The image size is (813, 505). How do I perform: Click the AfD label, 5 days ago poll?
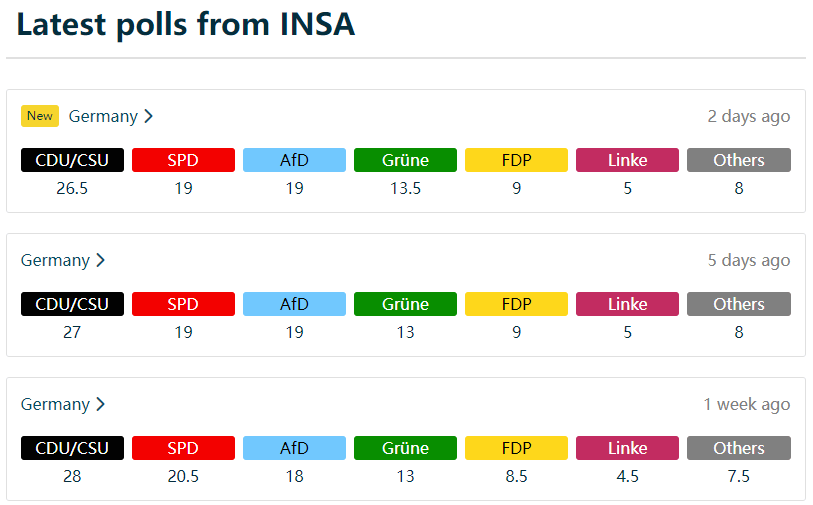pos(294,304)
